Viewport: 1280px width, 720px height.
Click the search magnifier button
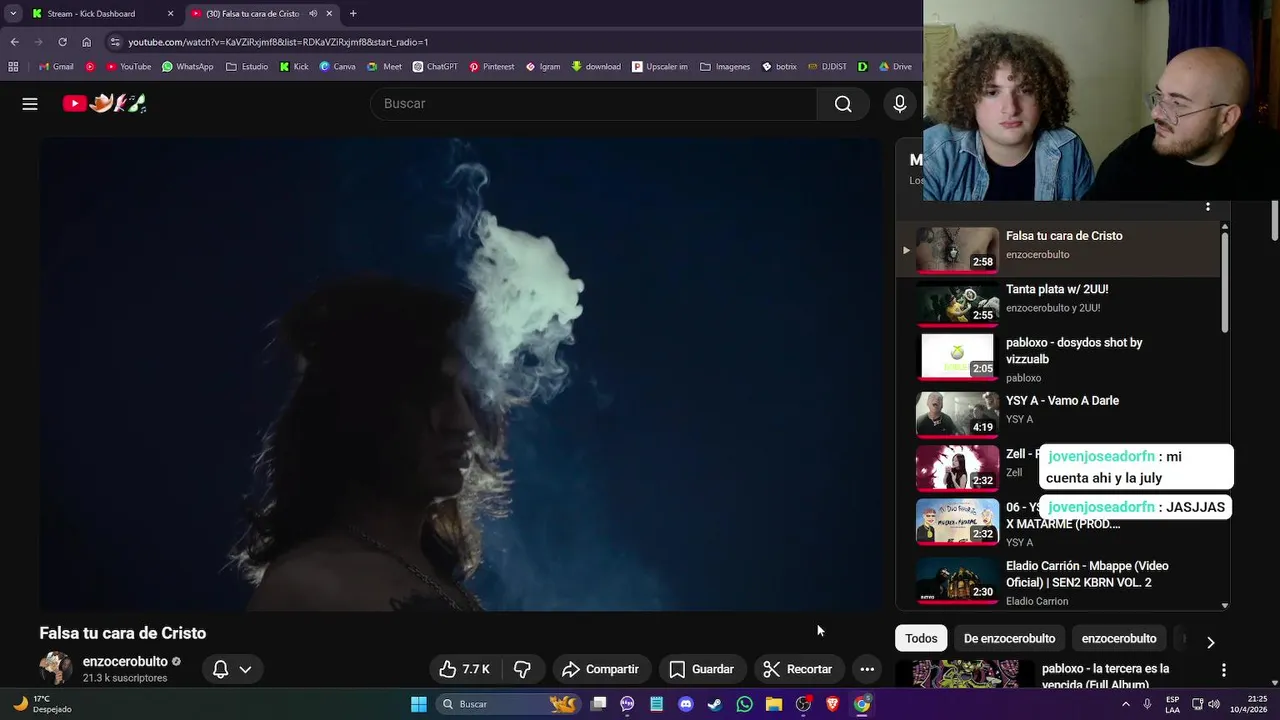(843, 104)
